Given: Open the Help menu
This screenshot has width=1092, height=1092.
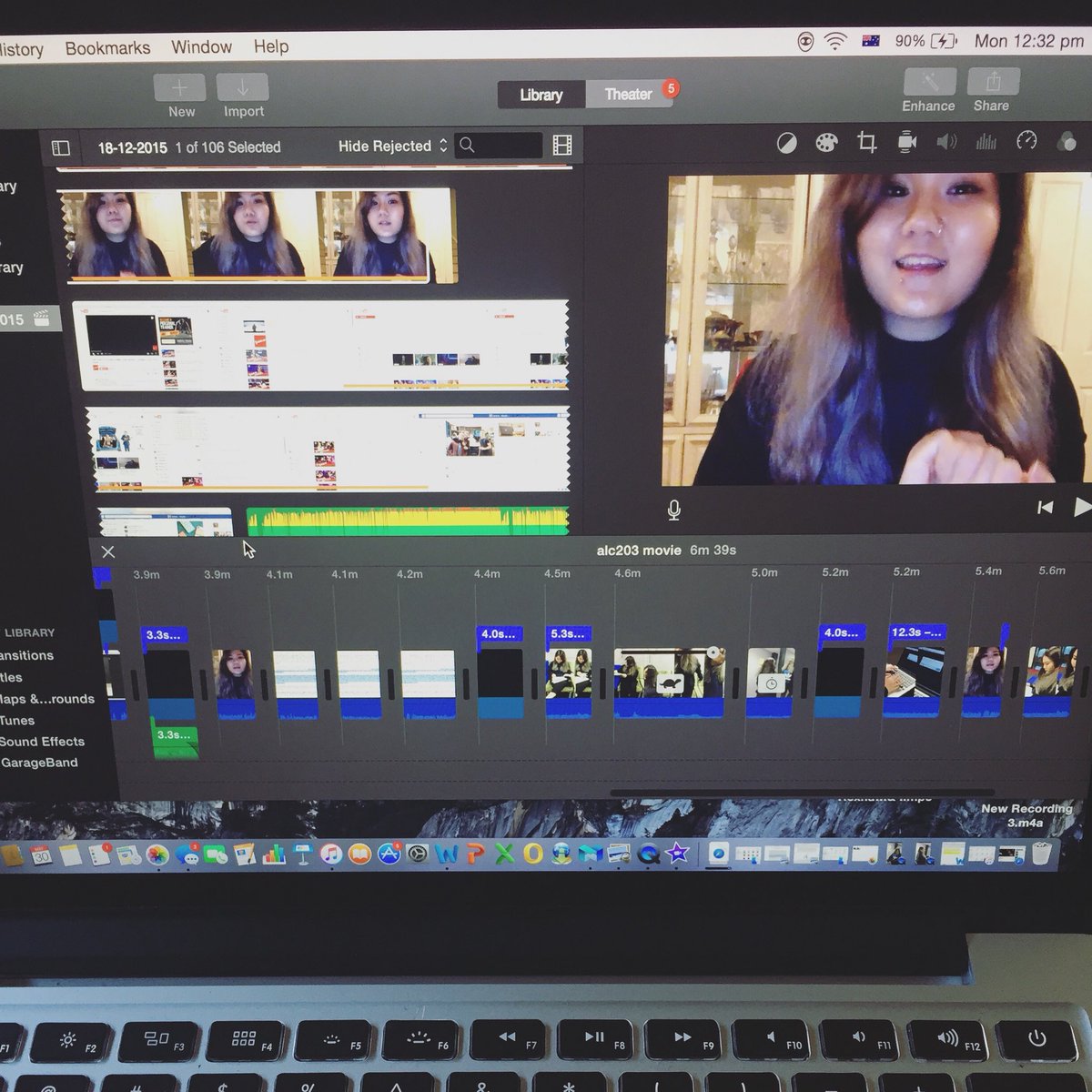Looking at the screenshot, I should (271, 45).
